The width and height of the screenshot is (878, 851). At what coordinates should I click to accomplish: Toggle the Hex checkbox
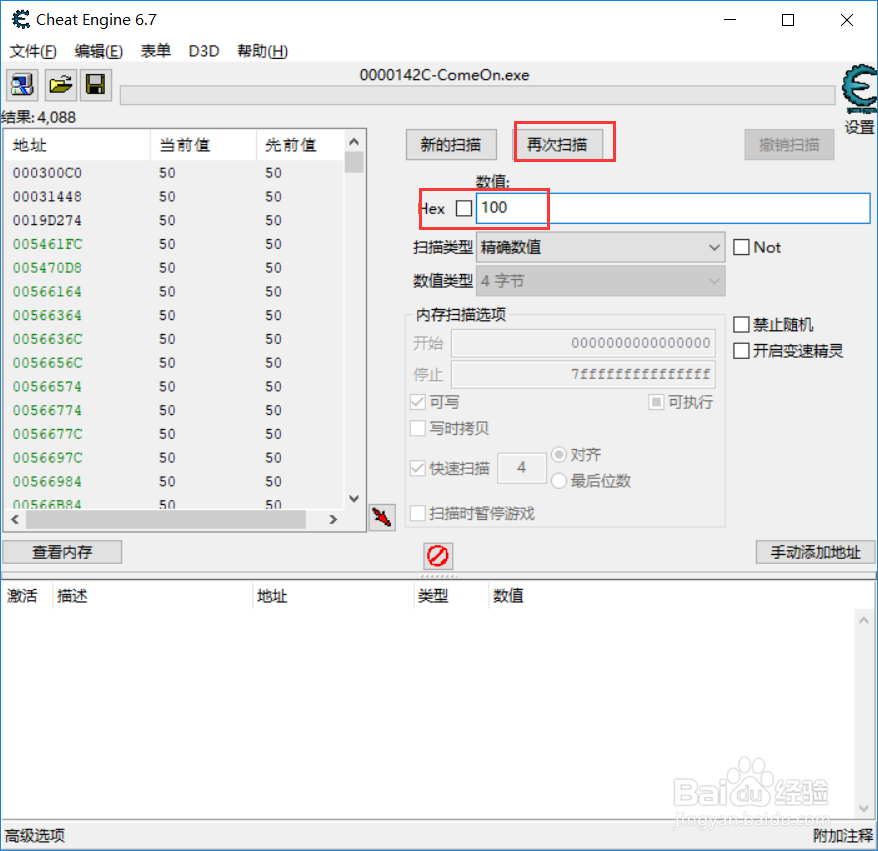[x=464, y=208]
